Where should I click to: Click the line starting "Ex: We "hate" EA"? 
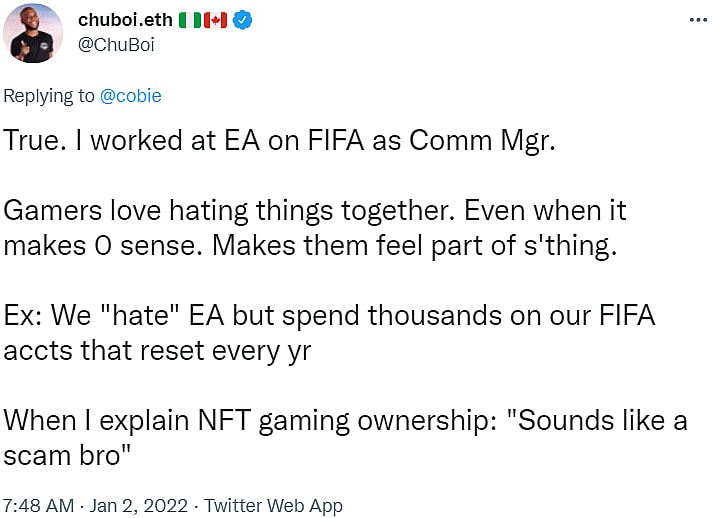click(330, 316)
